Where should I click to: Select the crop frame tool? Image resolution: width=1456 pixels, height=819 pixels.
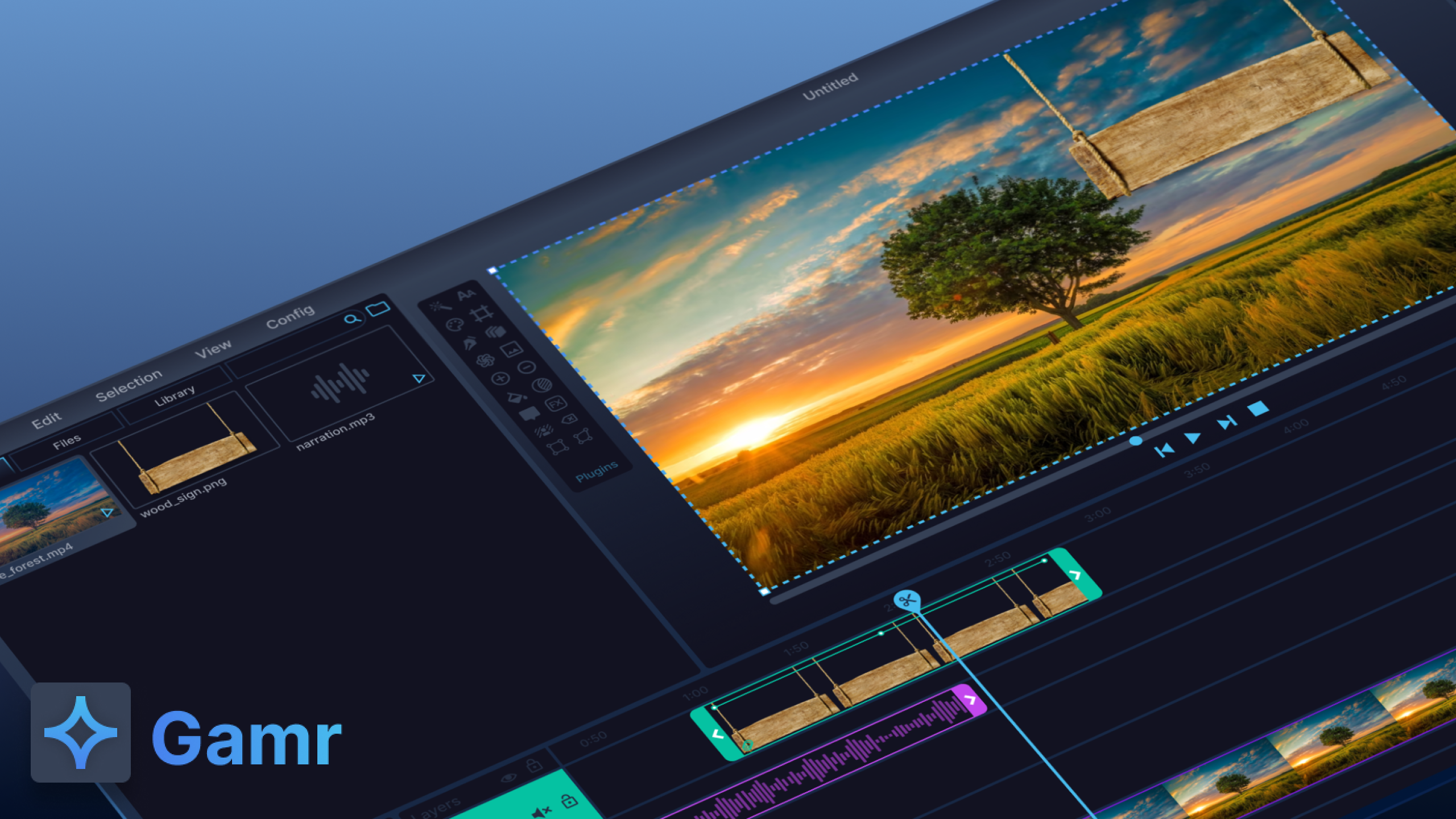(482, 313)
